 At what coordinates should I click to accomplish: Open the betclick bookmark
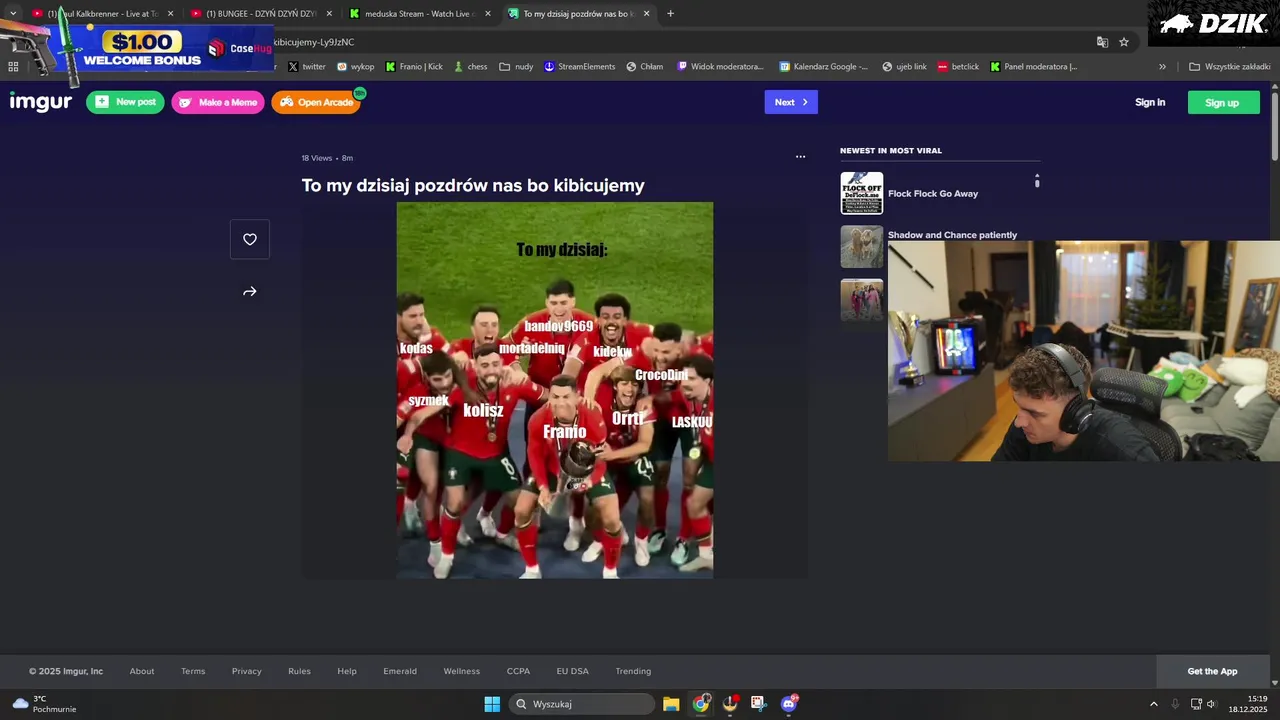point(958,67)
